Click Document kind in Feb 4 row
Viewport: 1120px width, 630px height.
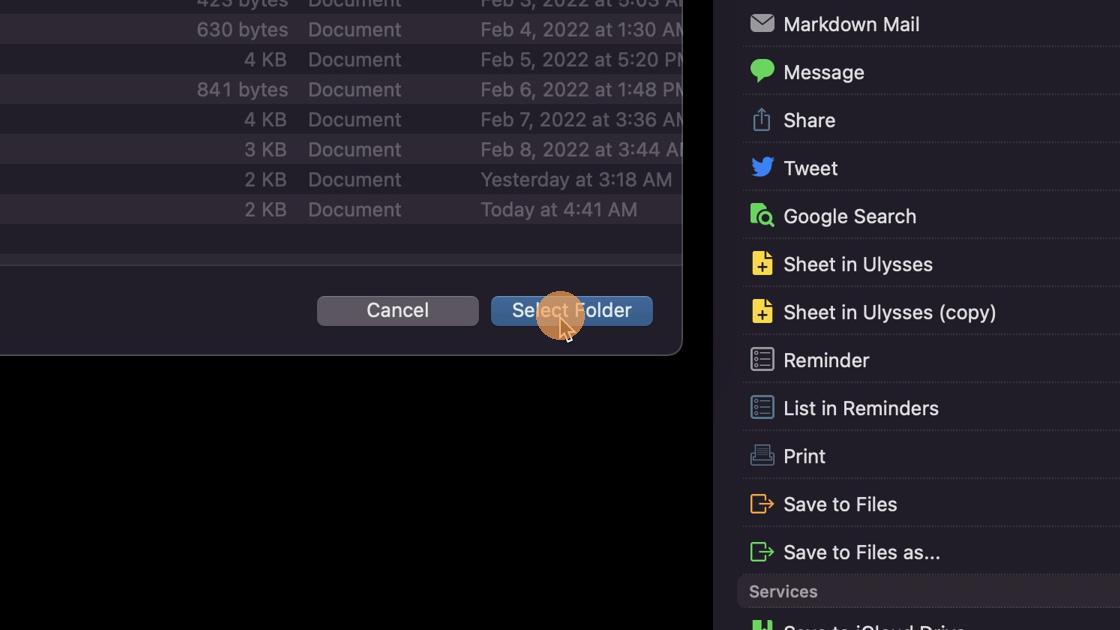click(354, 29)
